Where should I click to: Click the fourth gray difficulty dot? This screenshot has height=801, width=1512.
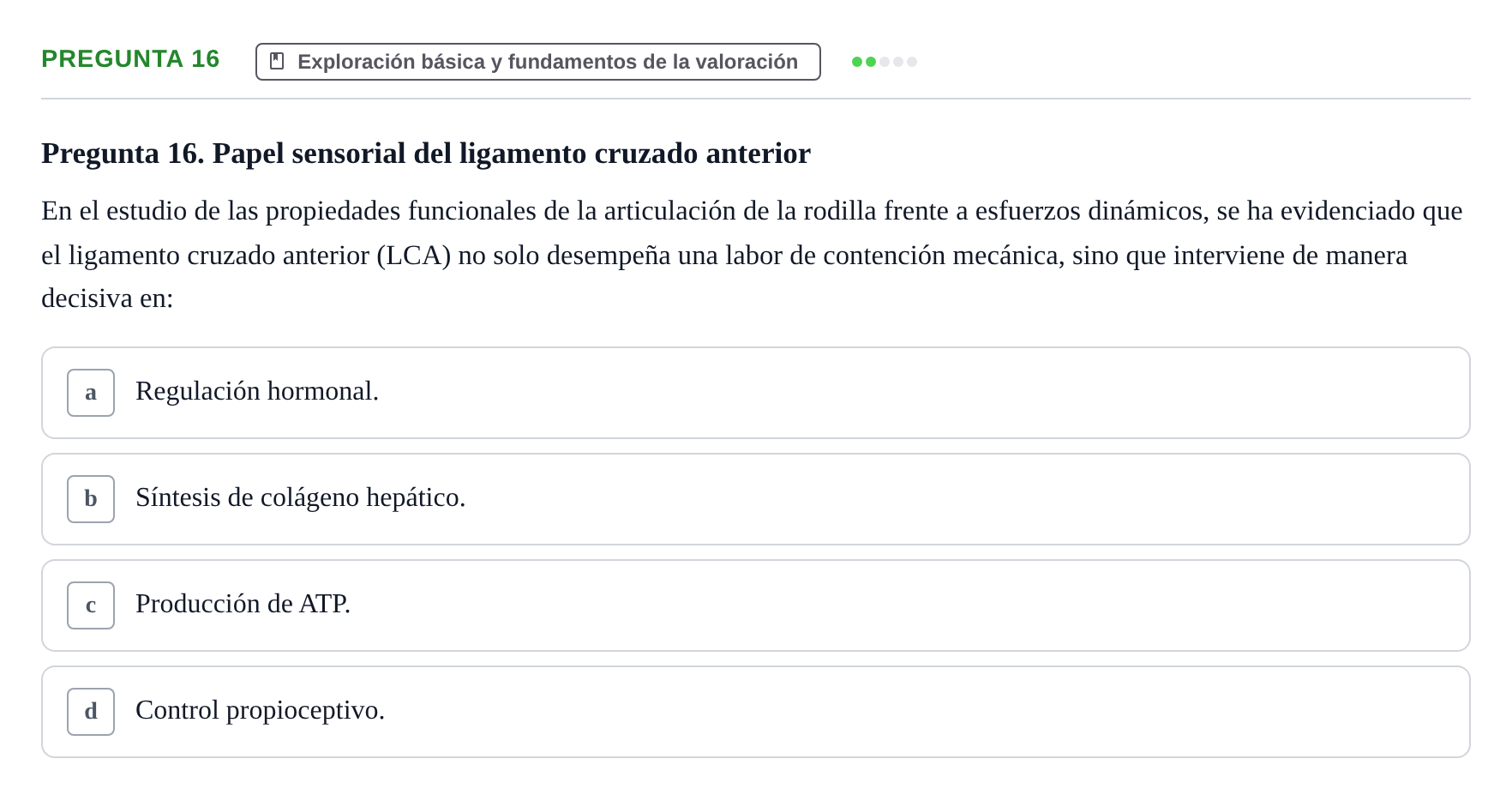[898, 62]
